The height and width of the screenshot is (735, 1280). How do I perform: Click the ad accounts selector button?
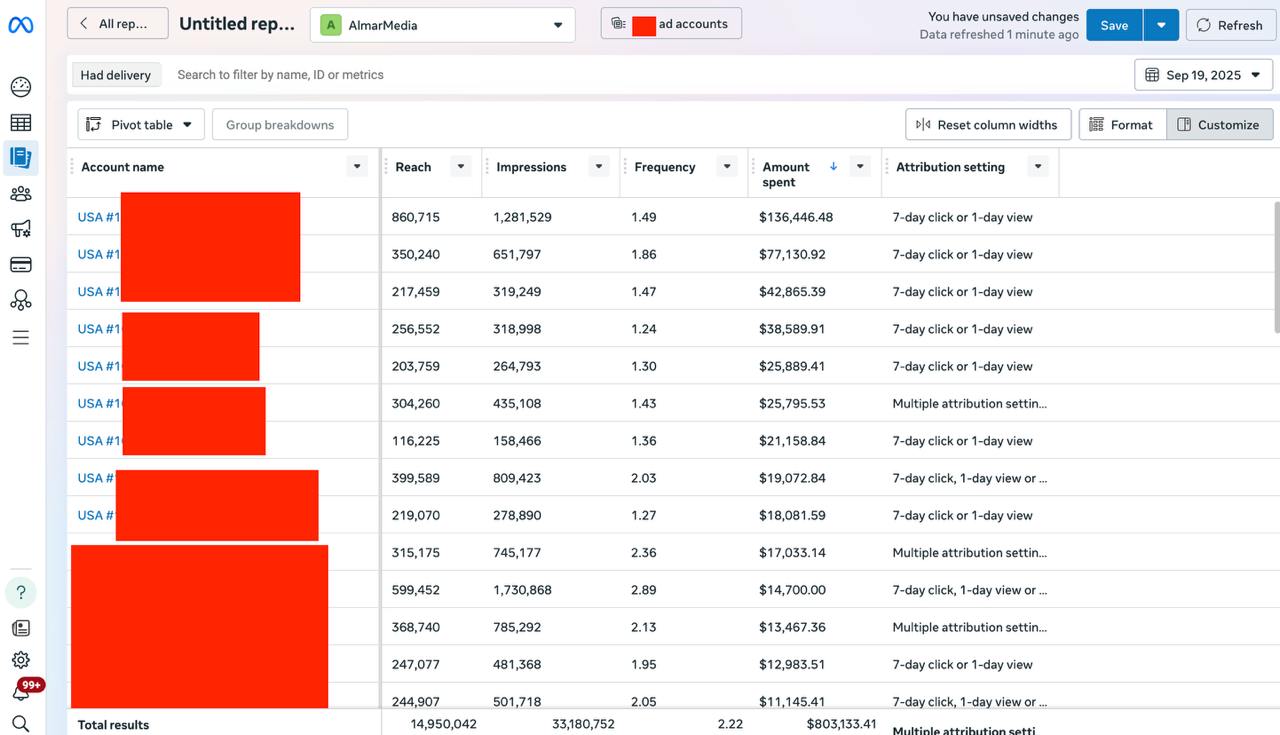(x=671, y=24)
